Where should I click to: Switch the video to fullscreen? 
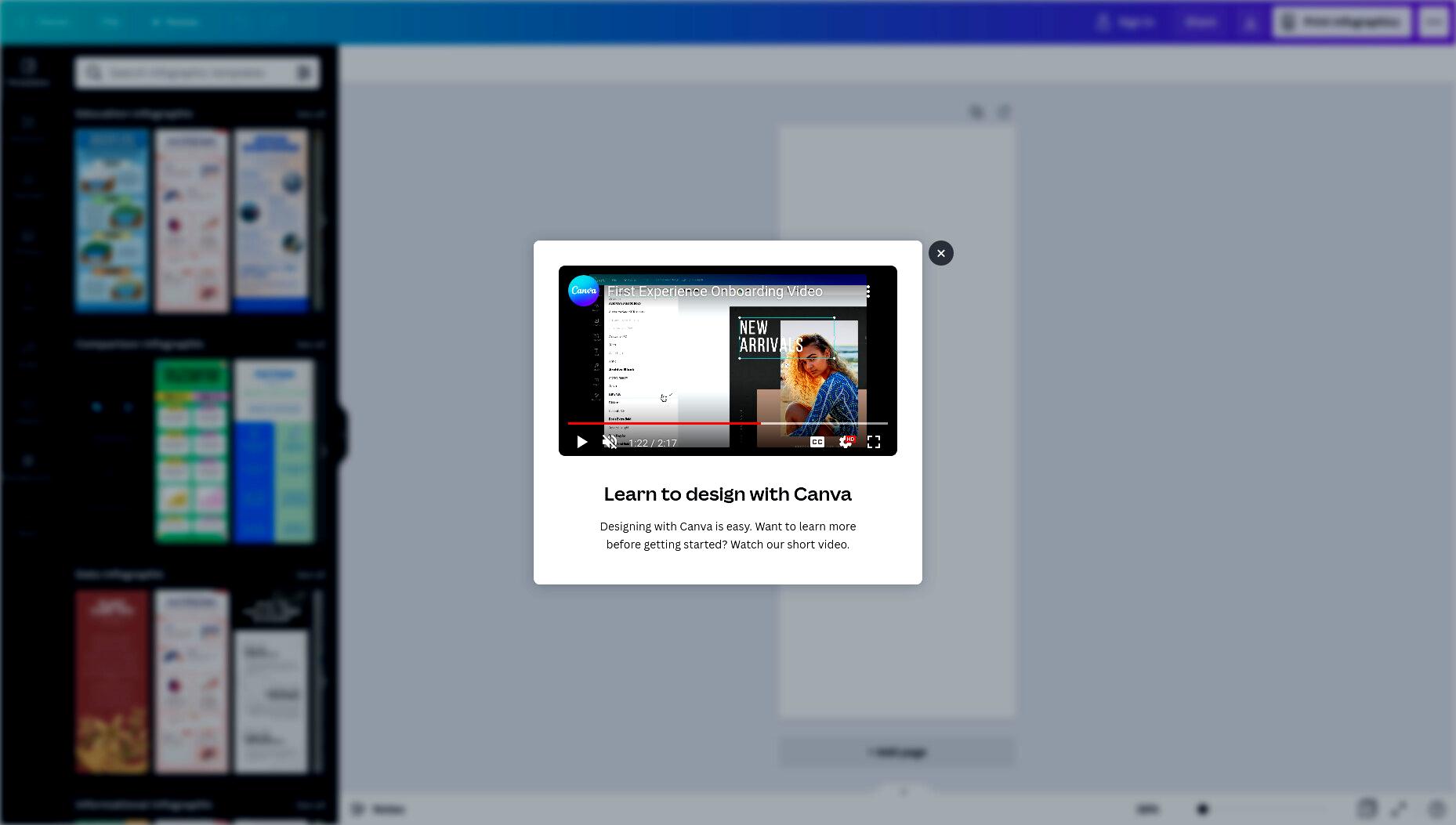[x=874, y=442]
